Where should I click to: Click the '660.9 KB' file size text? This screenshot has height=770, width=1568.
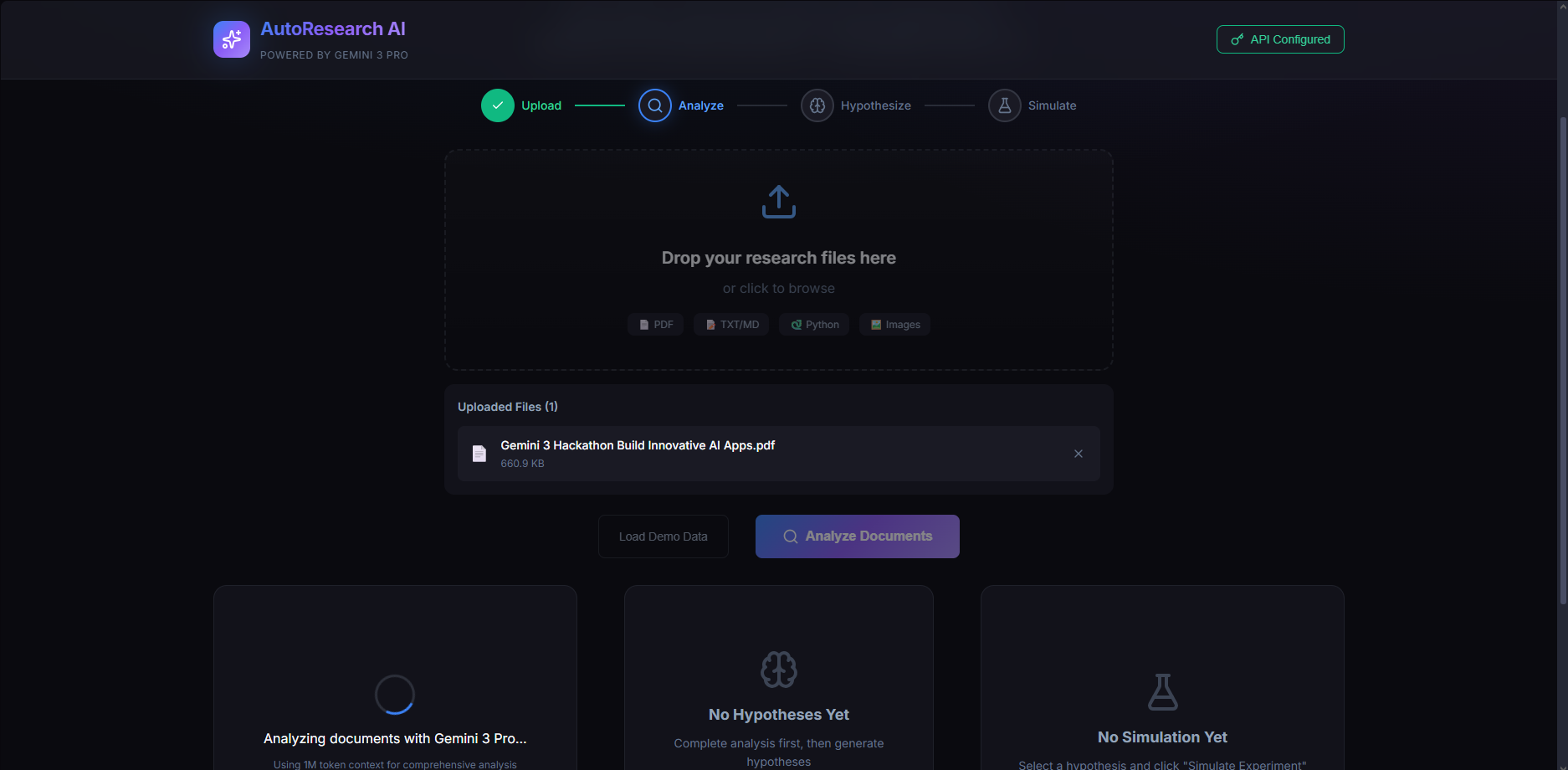point(523,464)
